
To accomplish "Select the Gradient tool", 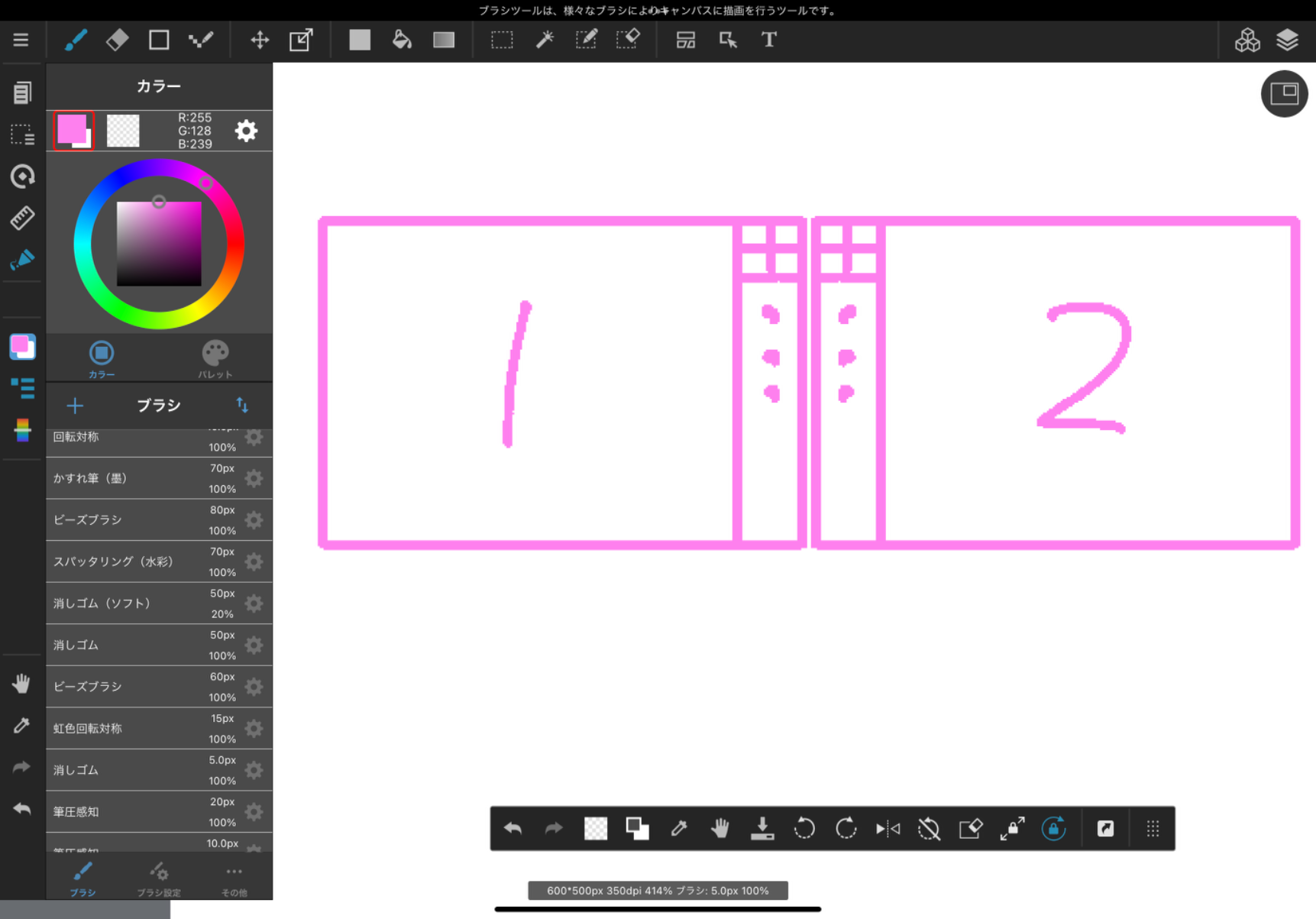I will click(x=444, y=40).
